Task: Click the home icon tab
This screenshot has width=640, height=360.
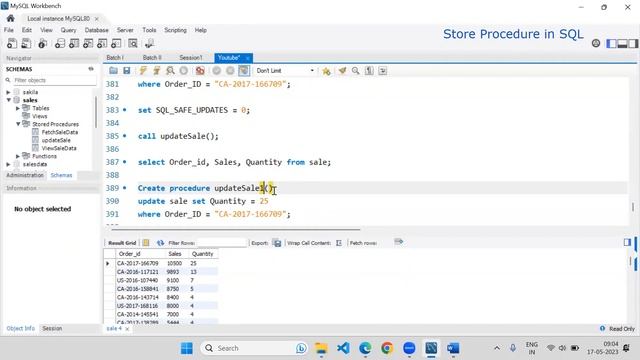Action: coord(11,18)
